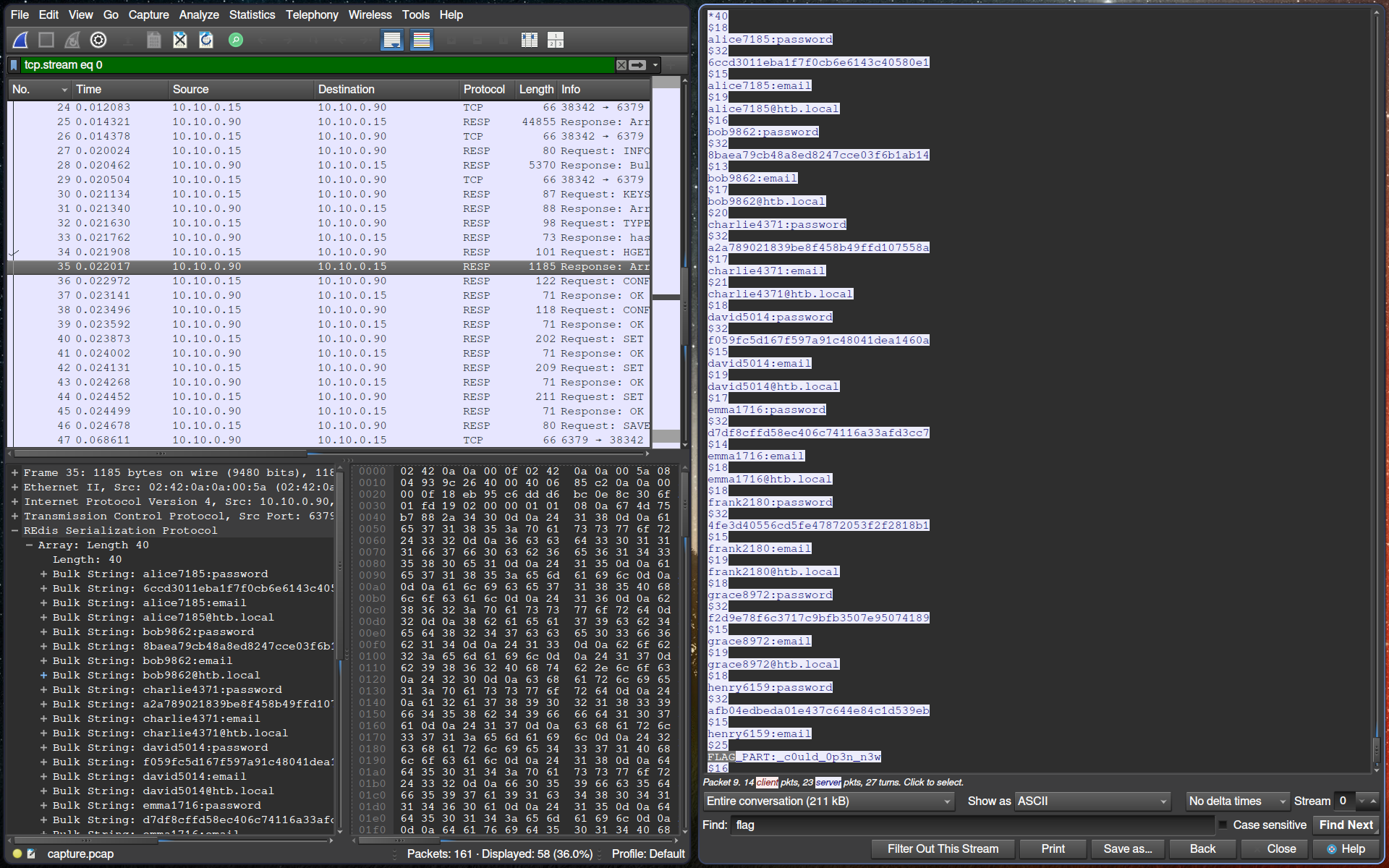
Task: Collapse the Array: Length 40 node
Action: pos(29,545)
